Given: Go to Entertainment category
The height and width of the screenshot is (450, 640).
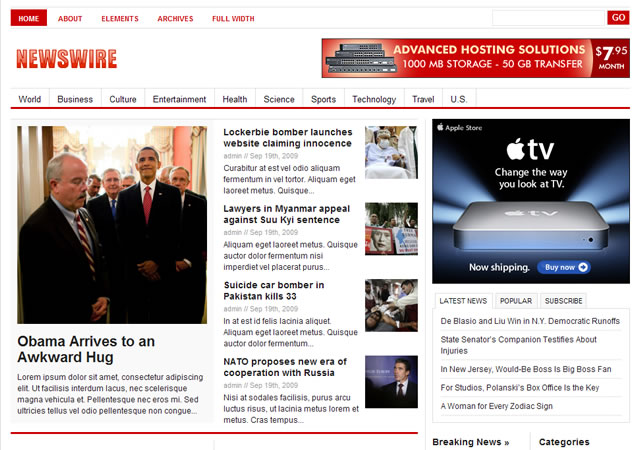Looking at the screenshot, I should [x=179, y=99].
